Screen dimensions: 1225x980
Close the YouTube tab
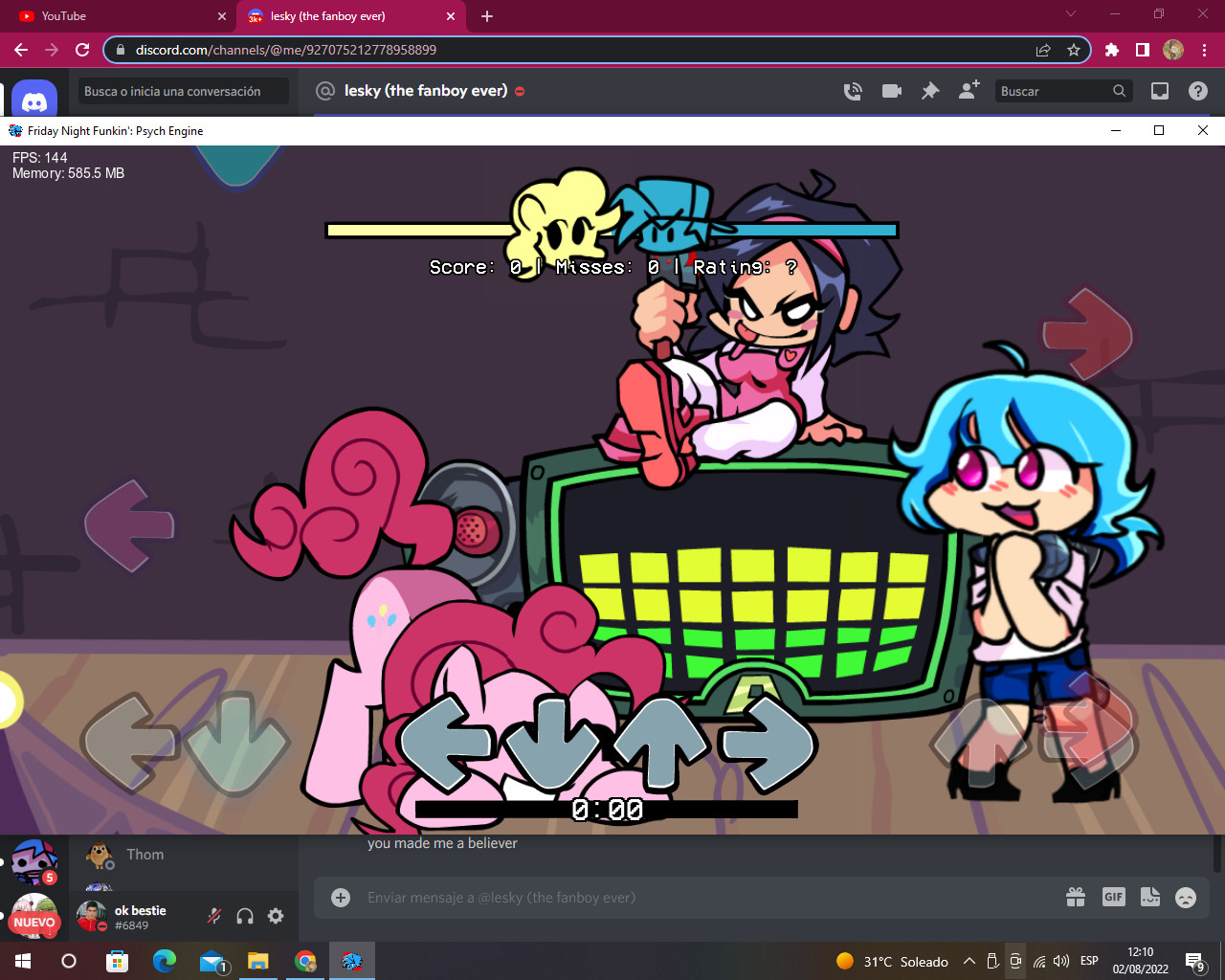(x=222, y=16)
